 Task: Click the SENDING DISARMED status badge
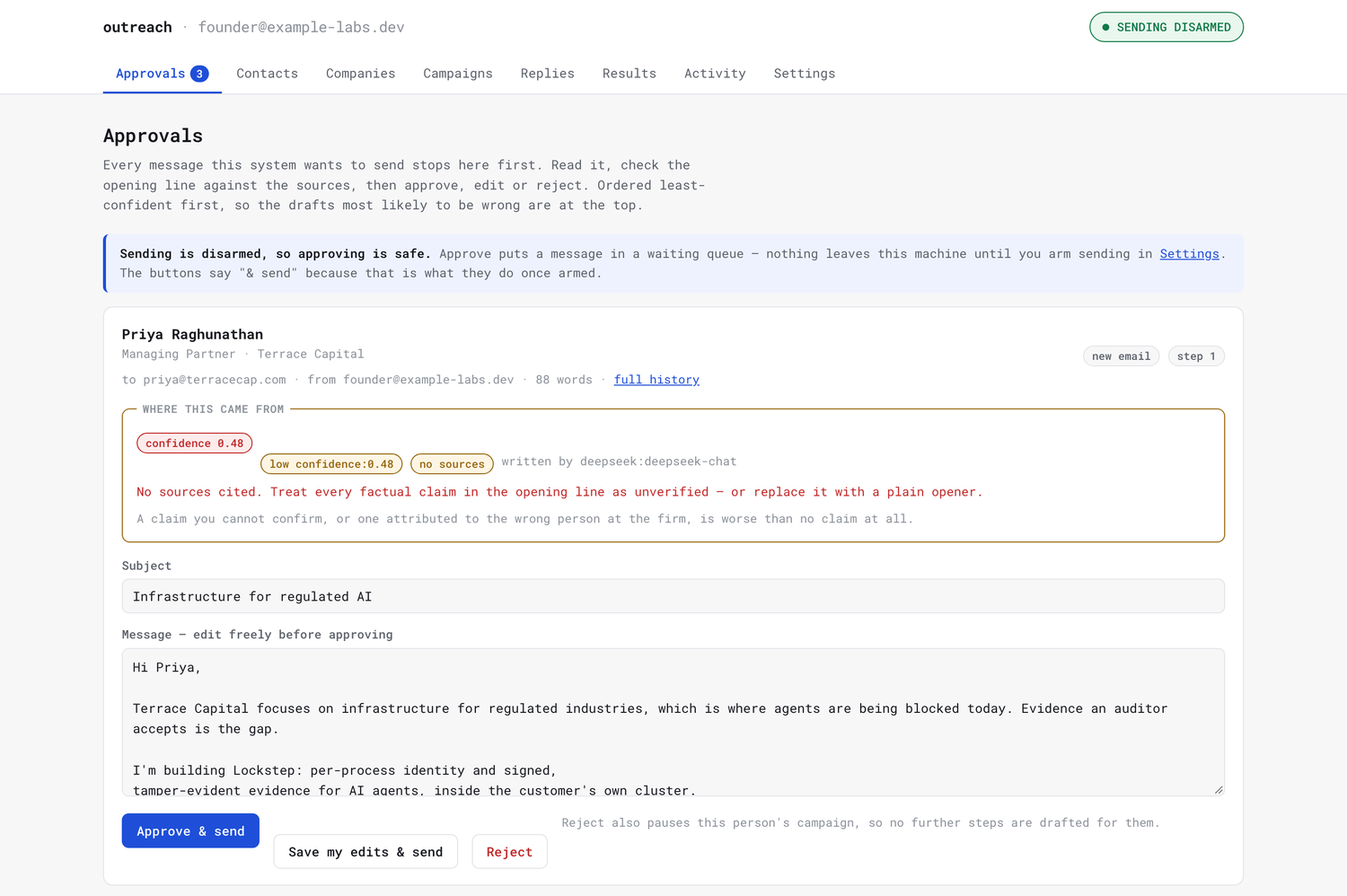1167,27
